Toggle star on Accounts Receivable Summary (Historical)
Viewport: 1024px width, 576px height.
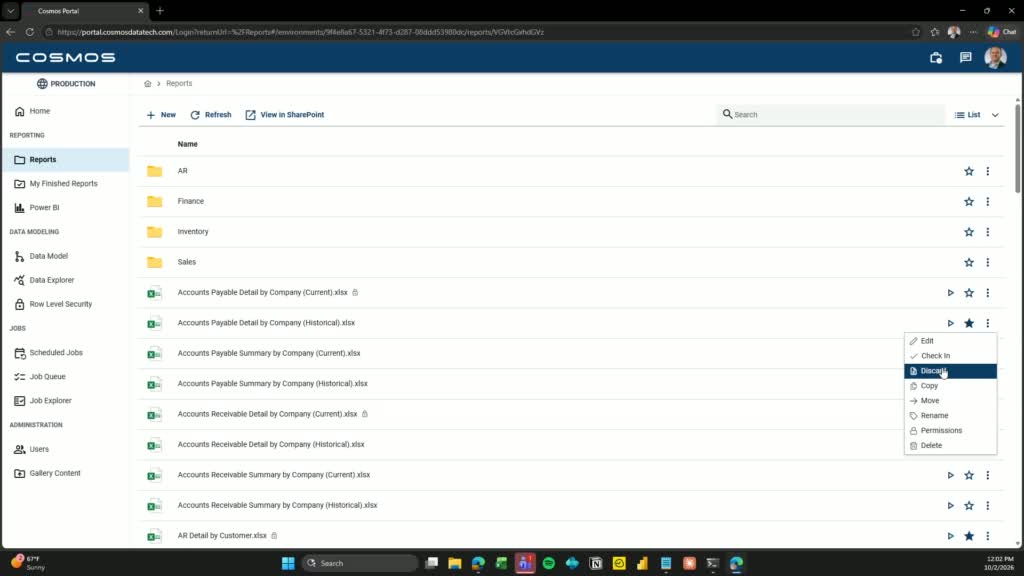tap(969, 505)
